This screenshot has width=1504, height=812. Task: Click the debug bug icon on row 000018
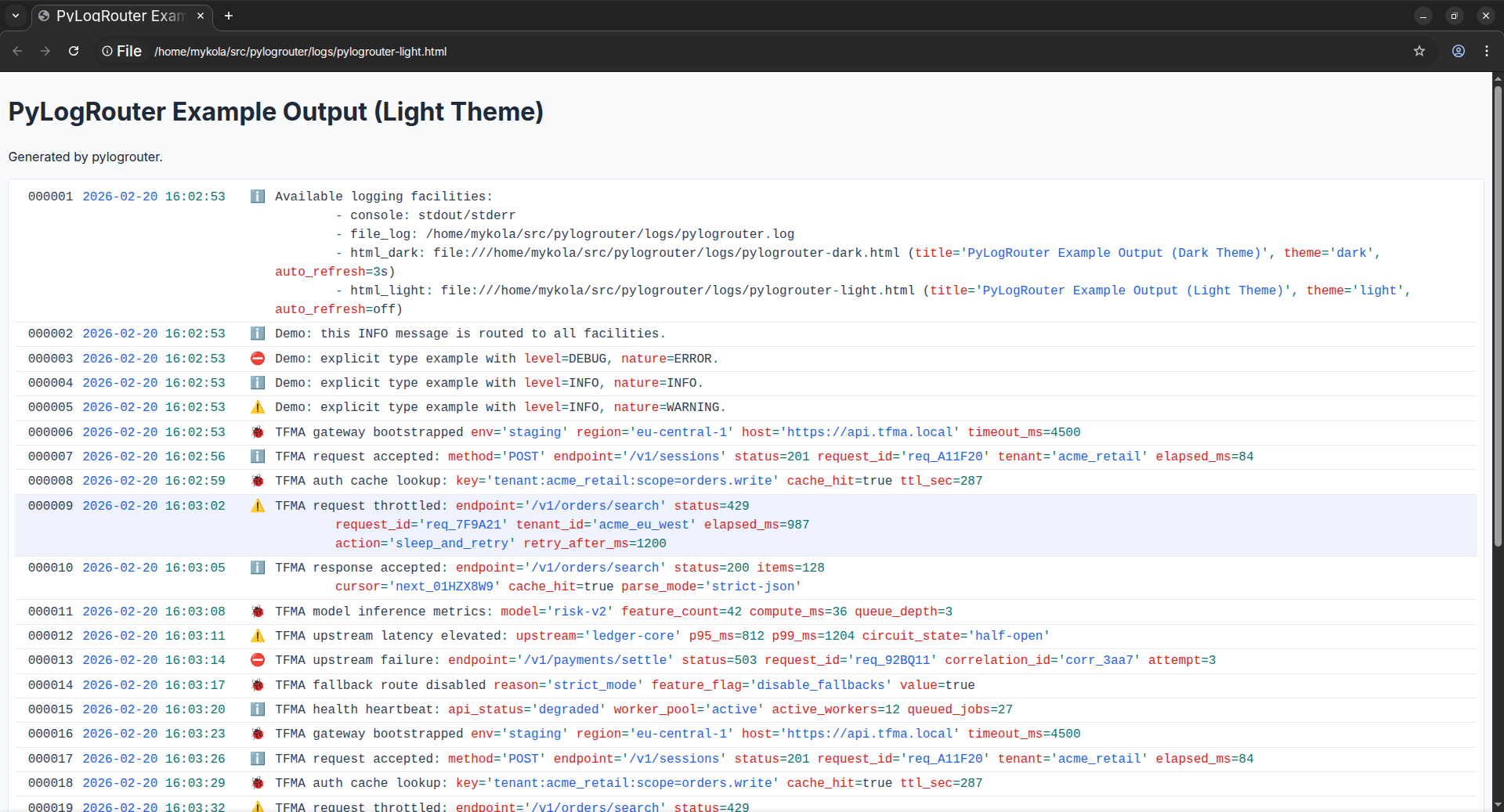coord(257,783)
